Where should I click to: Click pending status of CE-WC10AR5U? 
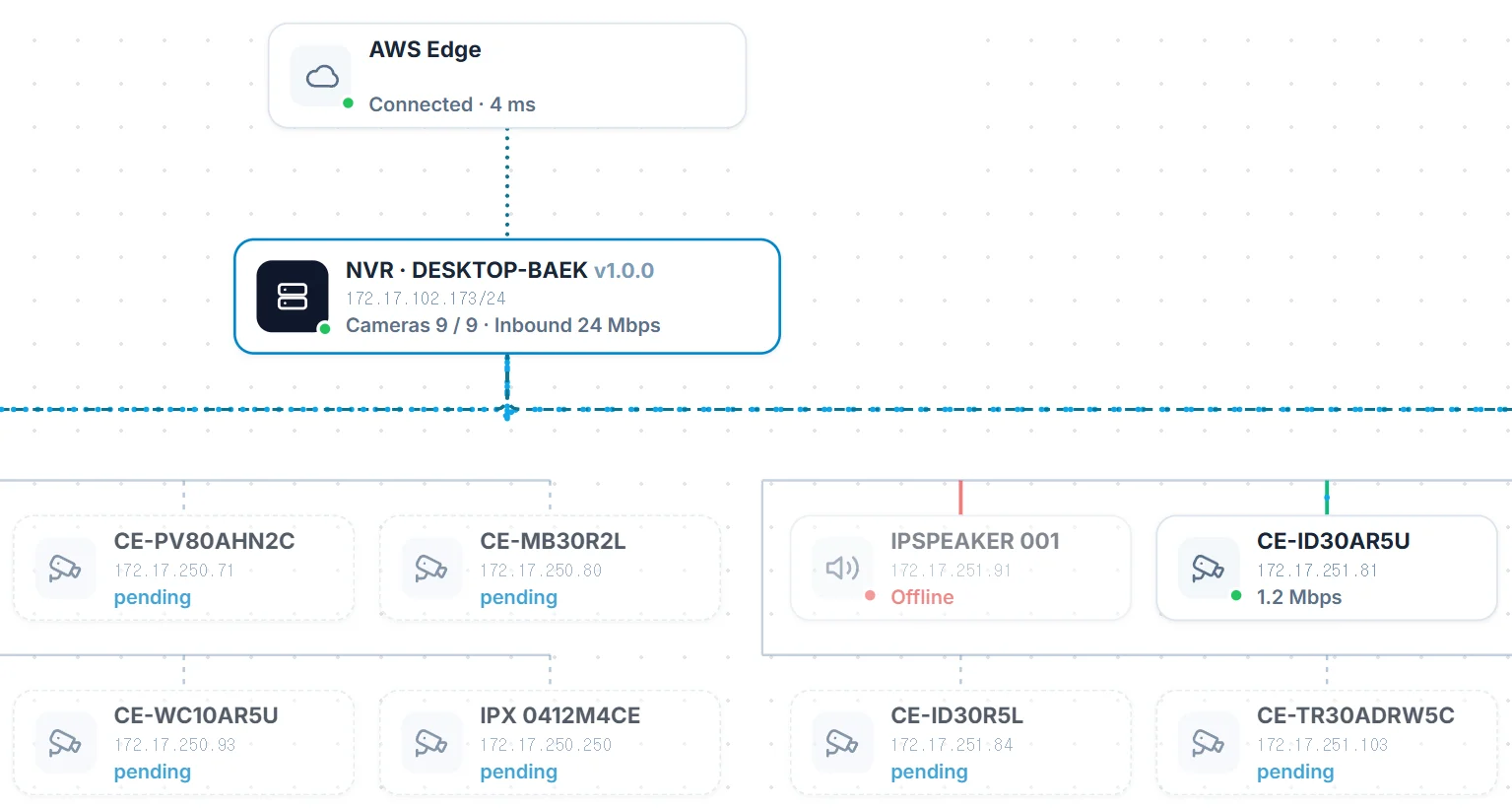153,773
